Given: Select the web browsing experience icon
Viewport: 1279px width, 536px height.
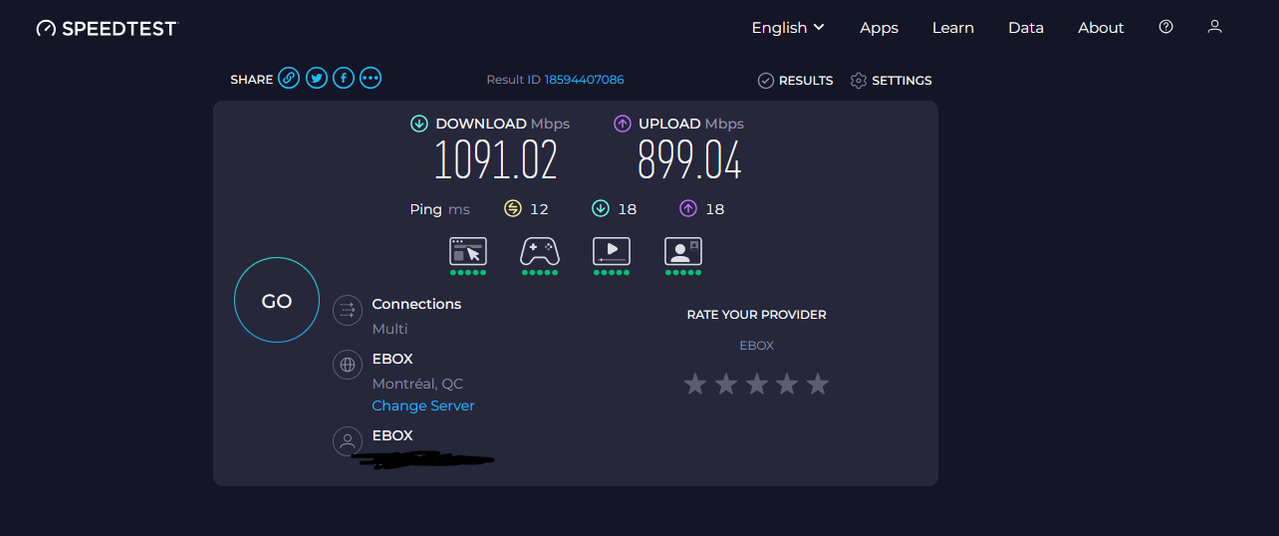Looking at the screenshot, I should (468, 251).
